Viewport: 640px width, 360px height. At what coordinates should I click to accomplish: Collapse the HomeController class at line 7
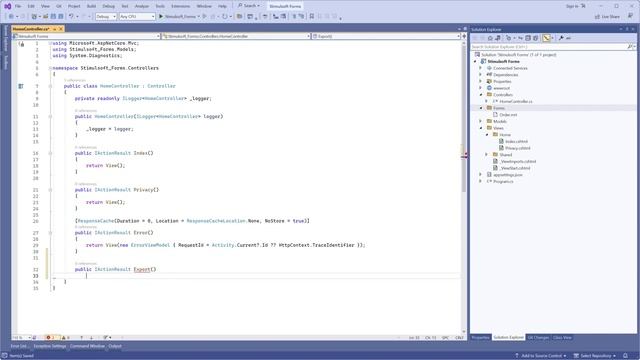50,86
